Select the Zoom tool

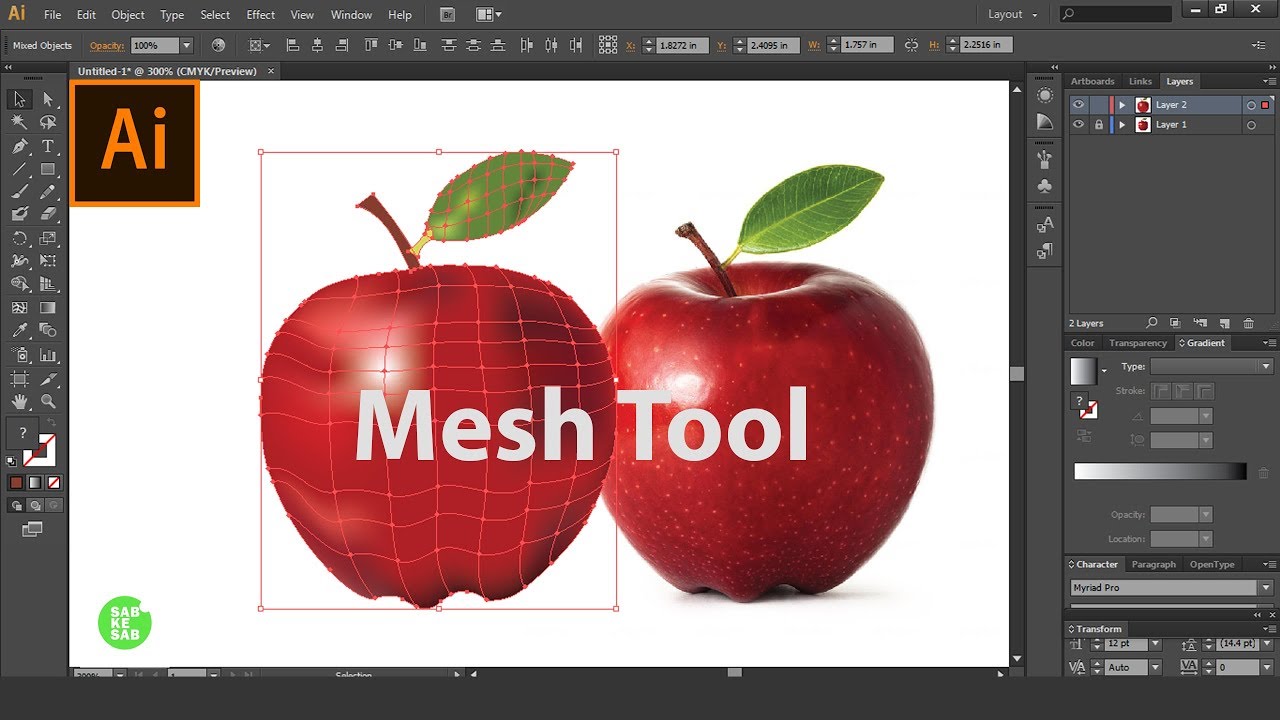point(48,401)
